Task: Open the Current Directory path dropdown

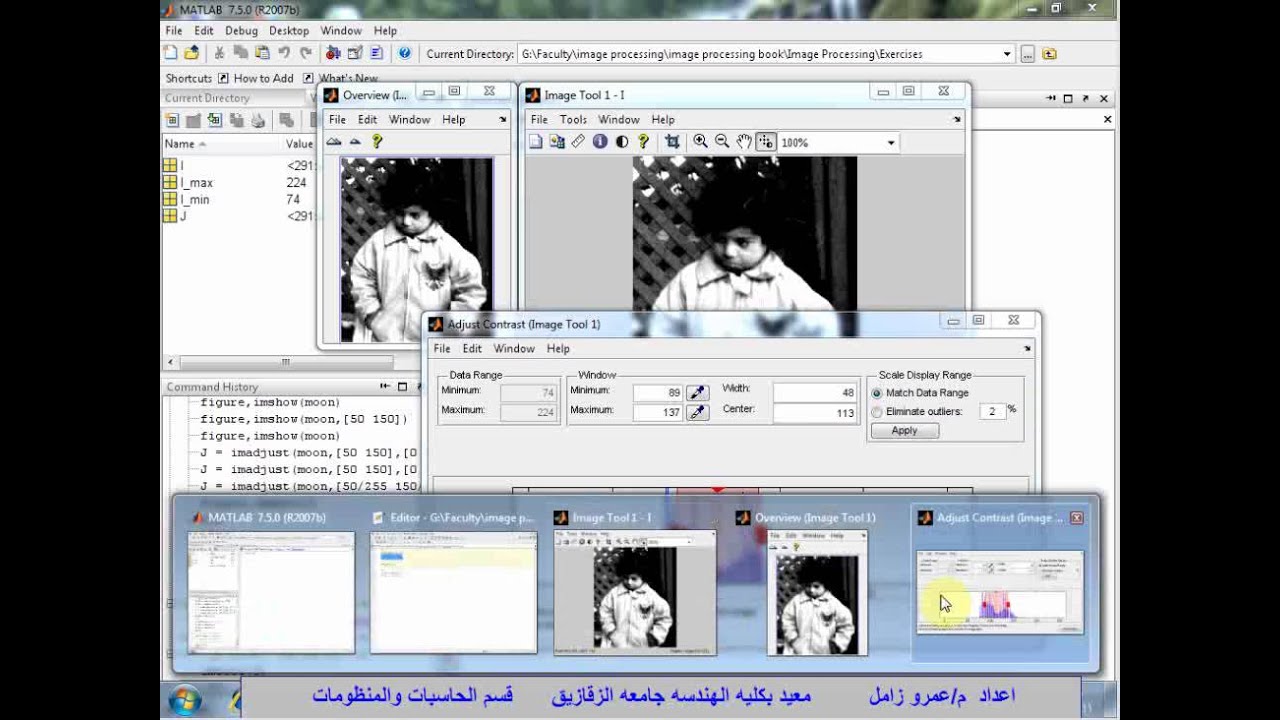Action: 1007,54
